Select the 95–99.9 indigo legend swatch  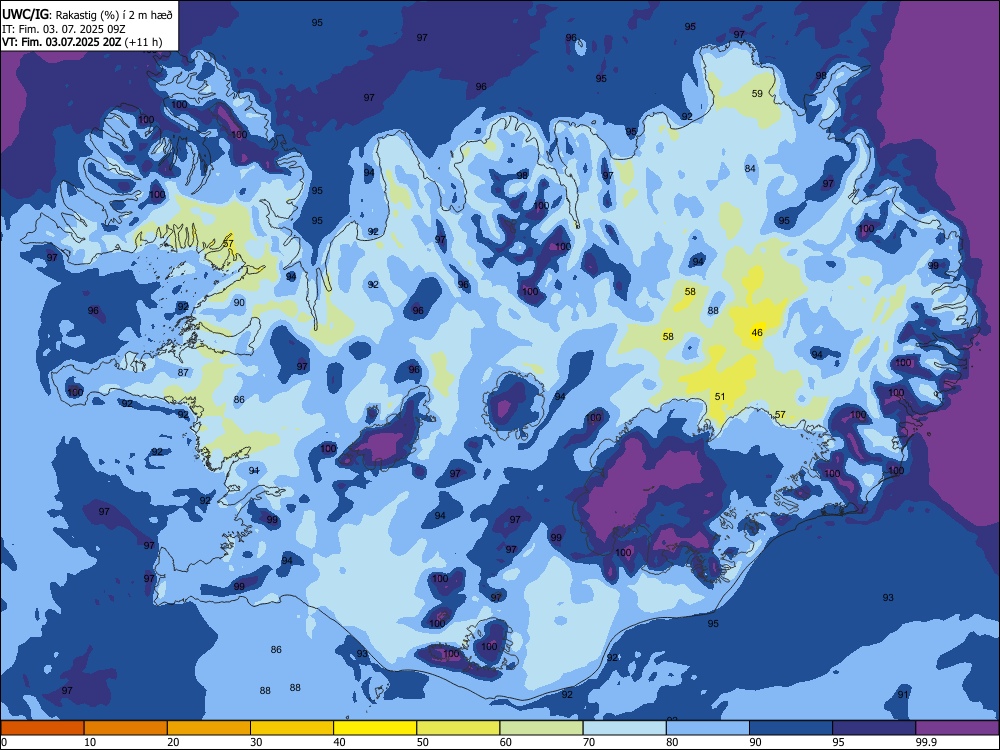coord(874,728)
